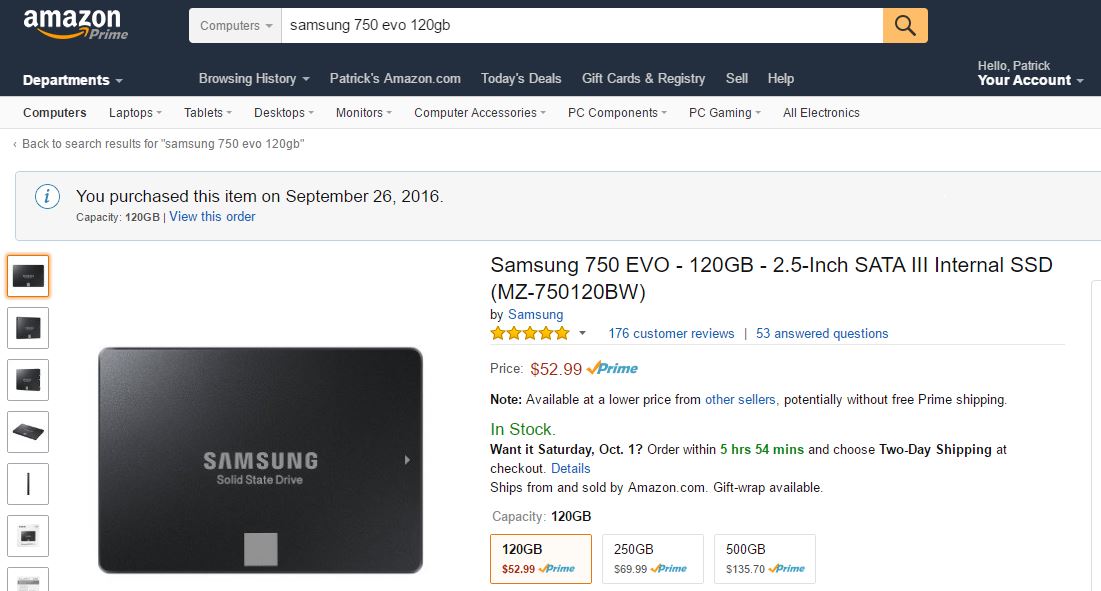Click the Prime badge next to $52.99 price
This screenshot has width=1101, height=591.
pyautogui.click(x=612, y=368)
